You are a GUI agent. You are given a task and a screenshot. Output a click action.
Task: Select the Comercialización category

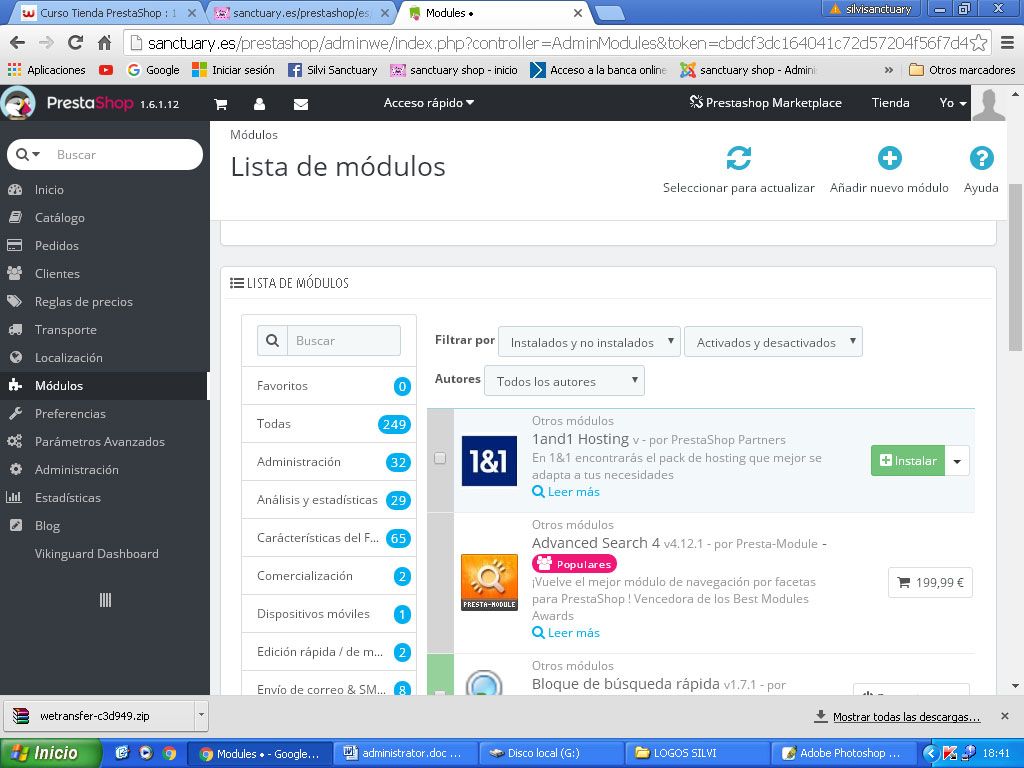click(x=329, y=575)
